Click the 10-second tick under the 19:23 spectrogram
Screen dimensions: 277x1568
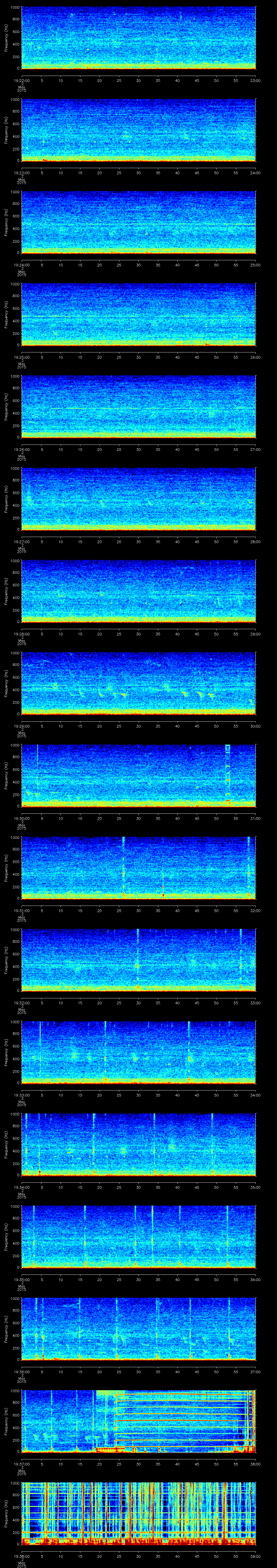(x=60, y=172)
